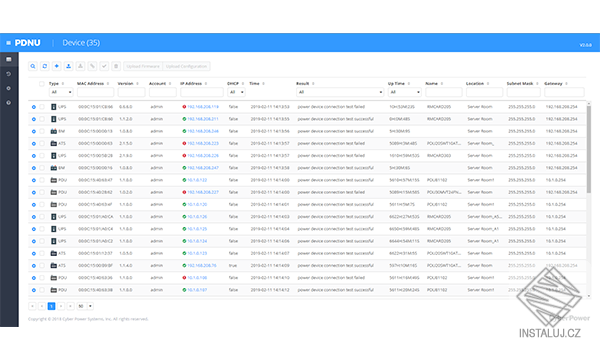Tick the checkbox on row 192.168.208.227
This screenshot has width=600, height=360.
(x=42, y=192)
